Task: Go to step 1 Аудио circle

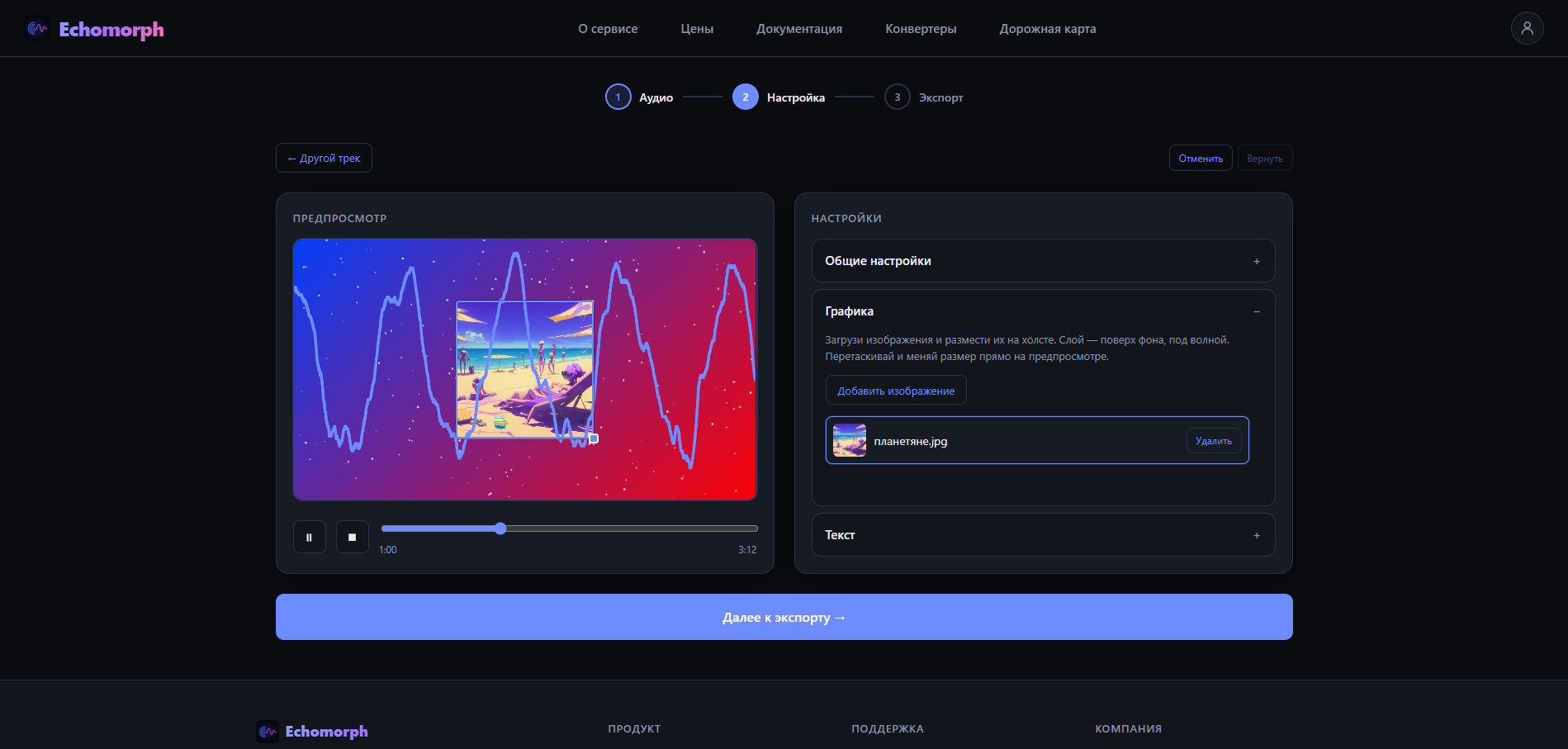Action: click(618, 97)
